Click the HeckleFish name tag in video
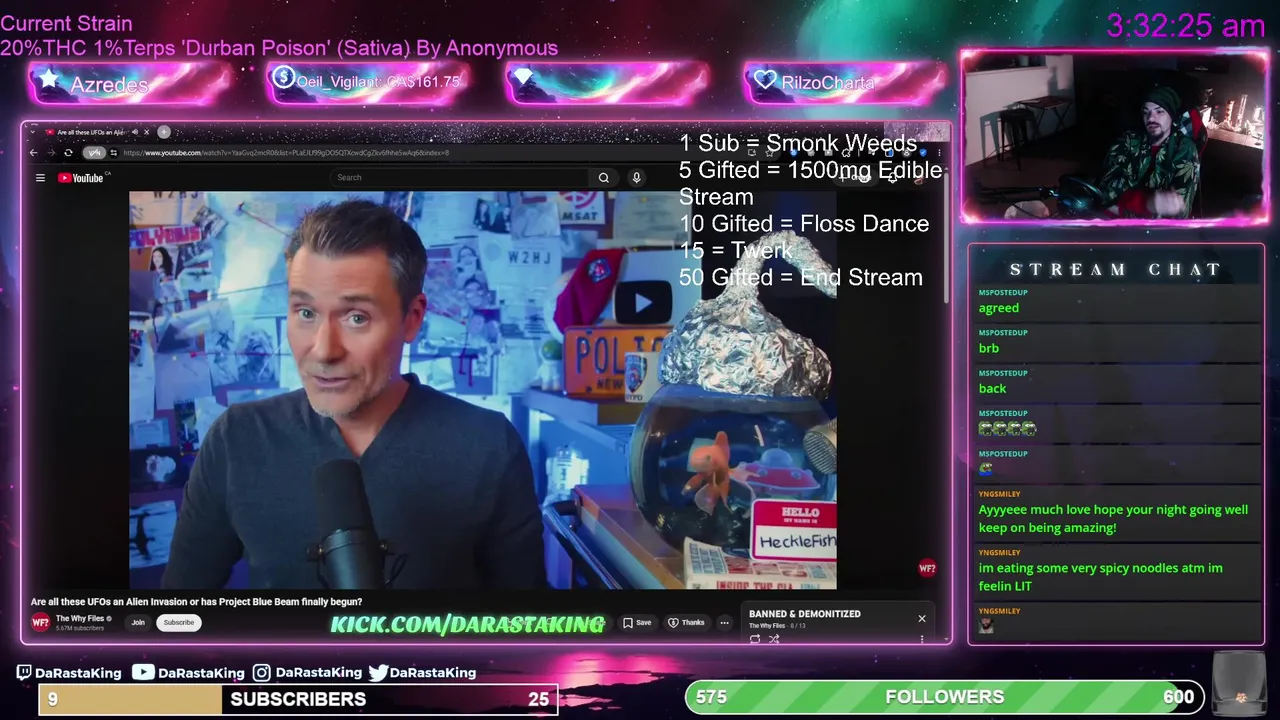The height and width of the screenshot is (720, 1280). 795,530
